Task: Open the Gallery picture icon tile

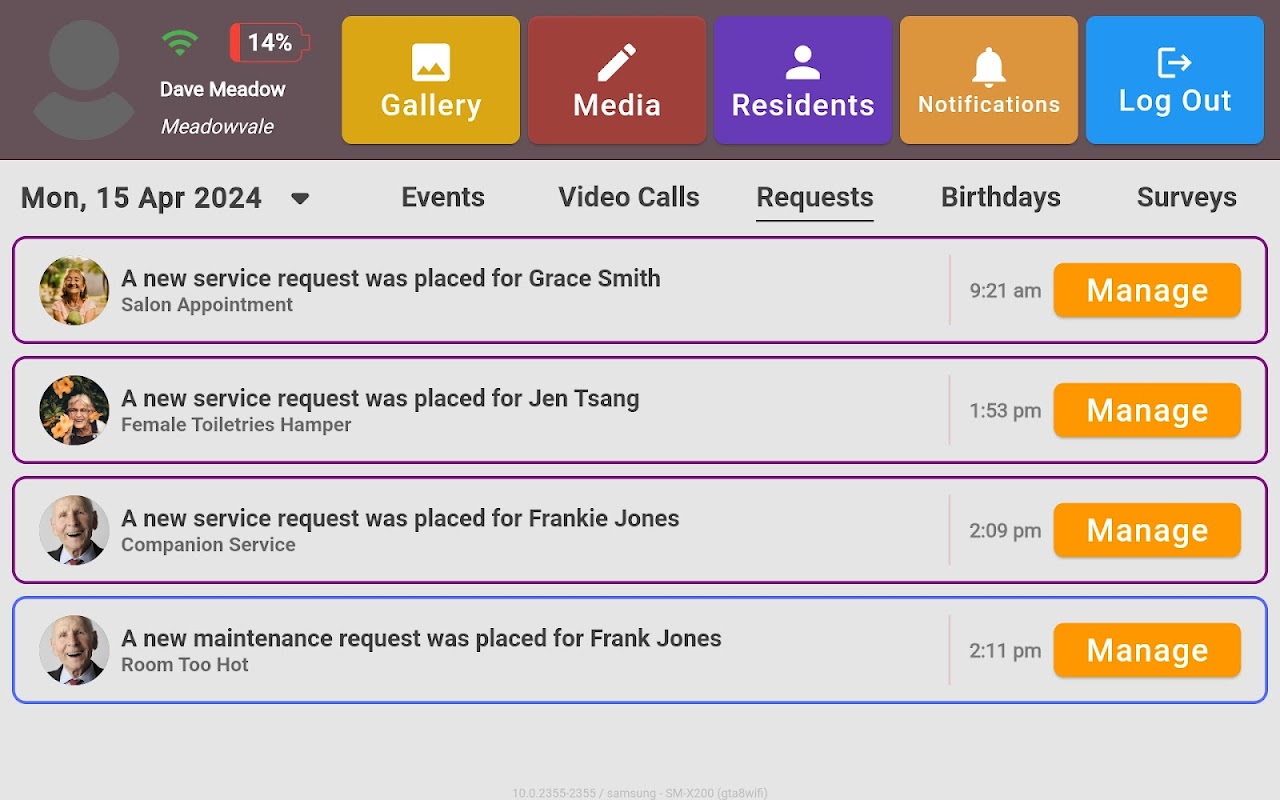Action: pyautogui.click(x=430, y=63)
